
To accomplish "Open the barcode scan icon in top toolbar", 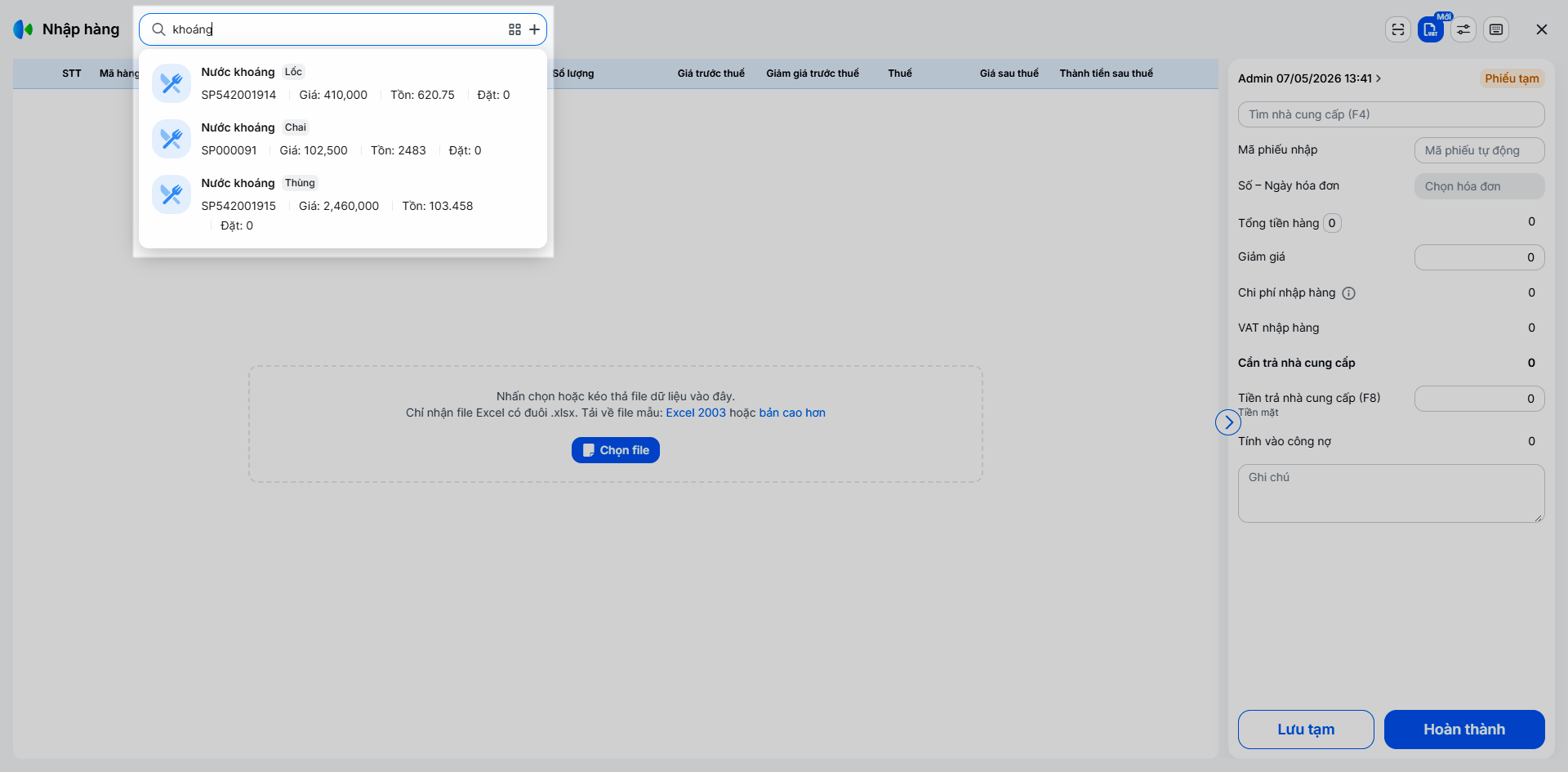I will click(x=1398, y=29).
